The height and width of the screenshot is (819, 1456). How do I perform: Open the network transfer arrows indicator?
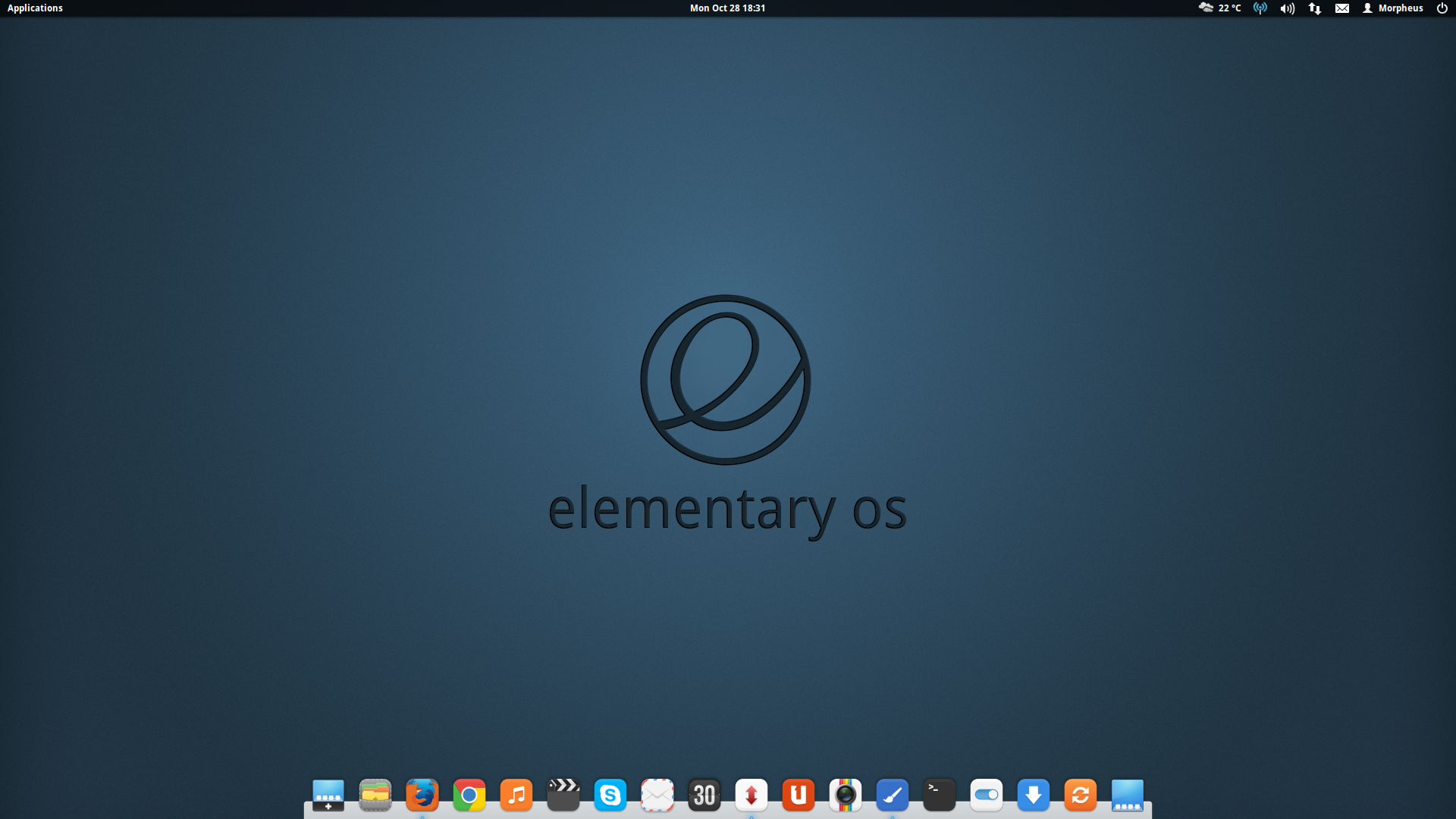[x=1315, y=8]
